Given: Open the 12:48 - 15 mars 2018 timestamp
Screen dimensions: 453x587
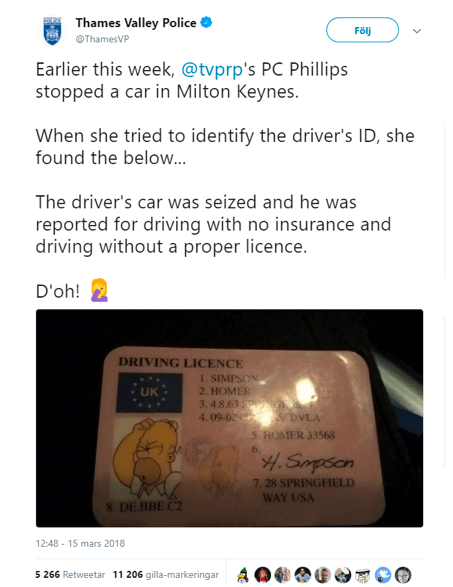Looking at the screenshot, I should pos(80,544).
